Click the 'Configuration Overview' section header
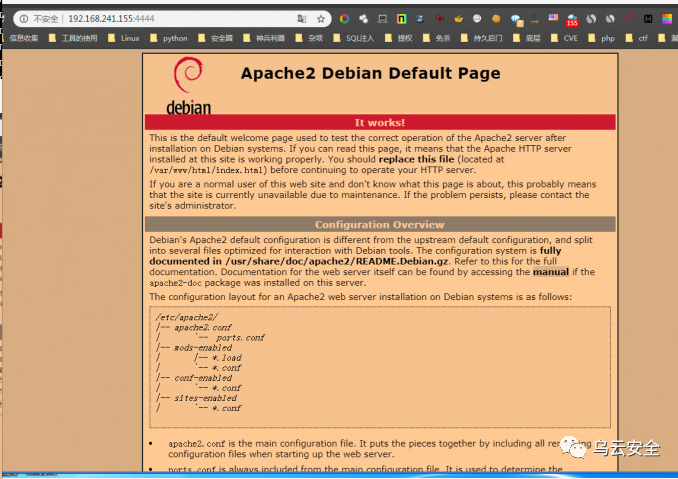Screen dimensions: 678x479 click(x=380, y=224)
